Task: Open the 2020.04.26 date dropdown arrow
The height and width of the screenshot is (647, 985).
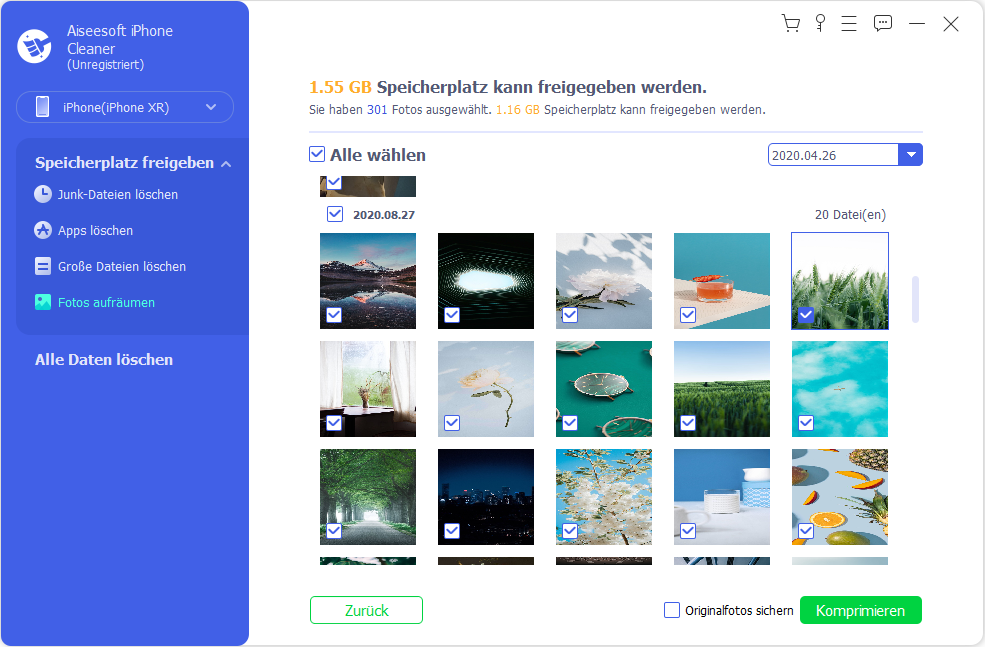Action: point(911,155)
